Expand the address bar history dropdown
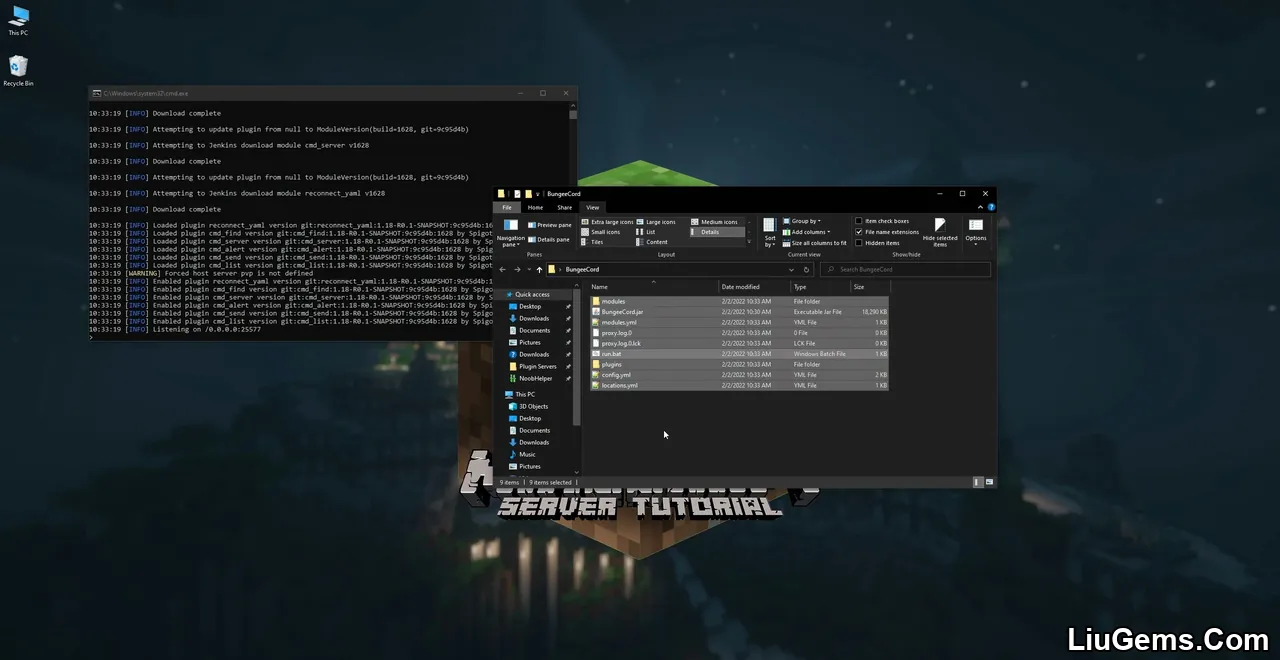 click(x=791, y=269)
